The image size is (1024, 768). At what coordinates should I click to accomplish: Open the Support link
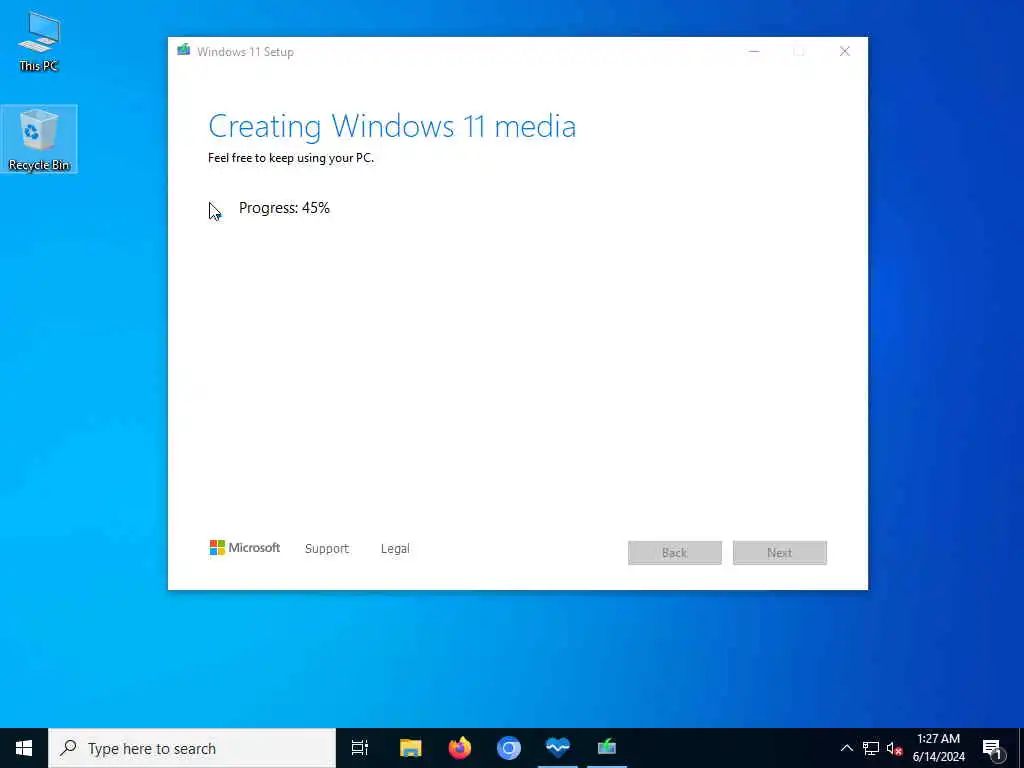[x=327, y=549]
